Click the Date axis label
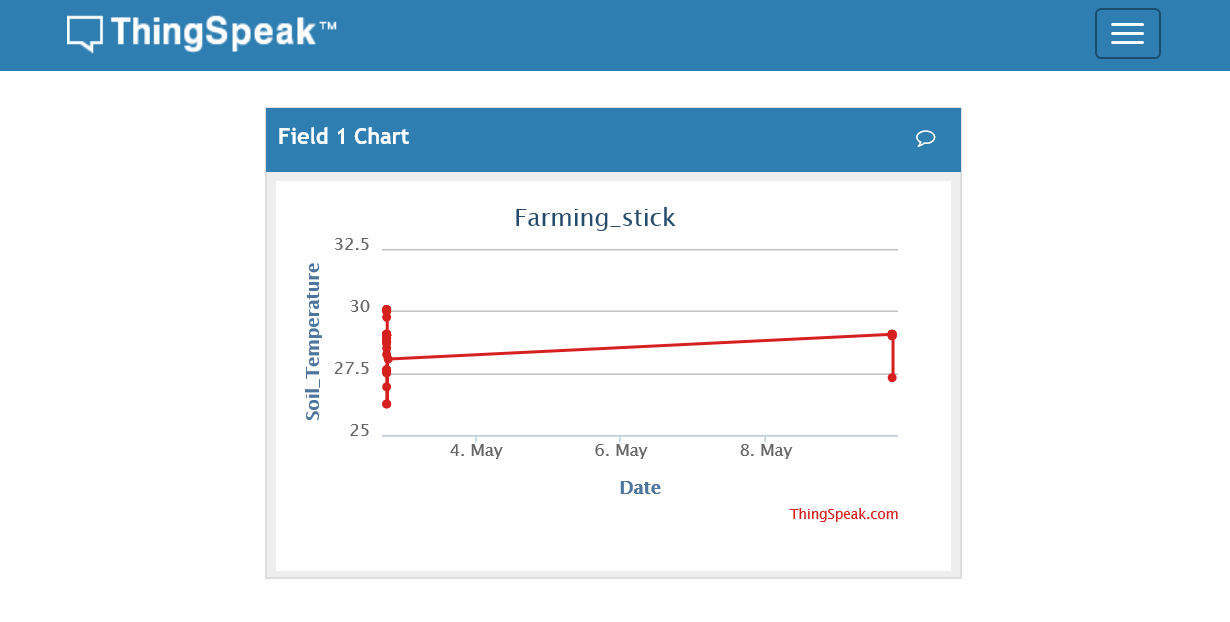 click(x=640, y=487)
